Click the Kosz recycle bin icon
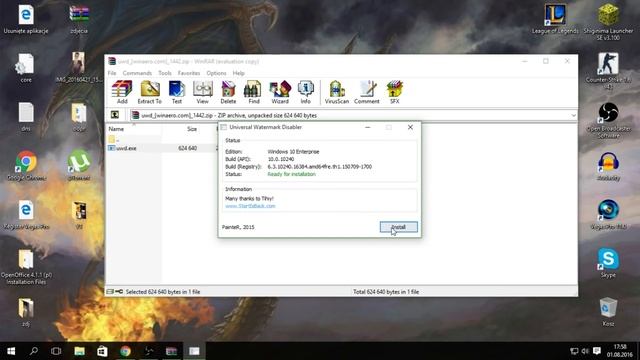640x360 pixels. coord(608,312)
